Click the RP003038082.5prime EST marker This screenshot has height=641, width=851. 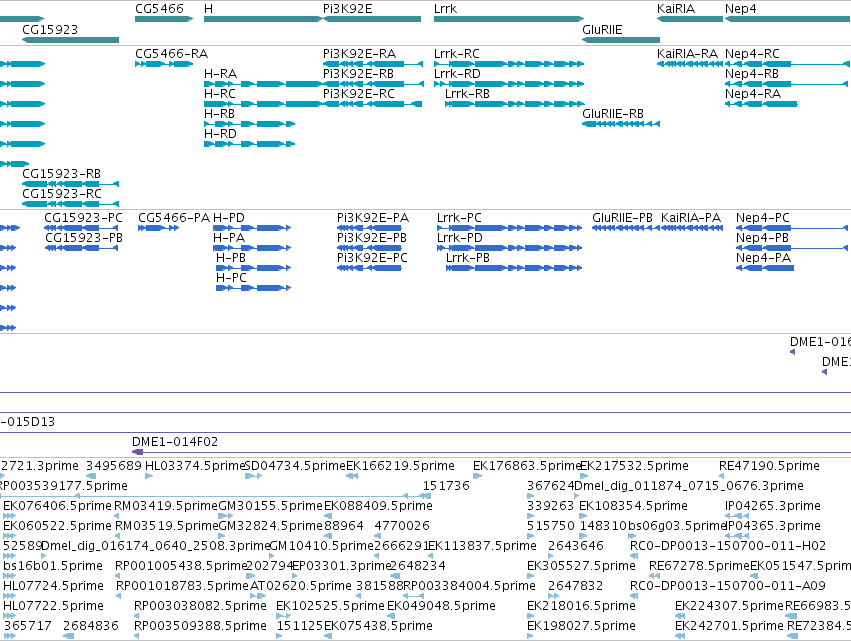[x=137, y=617]
